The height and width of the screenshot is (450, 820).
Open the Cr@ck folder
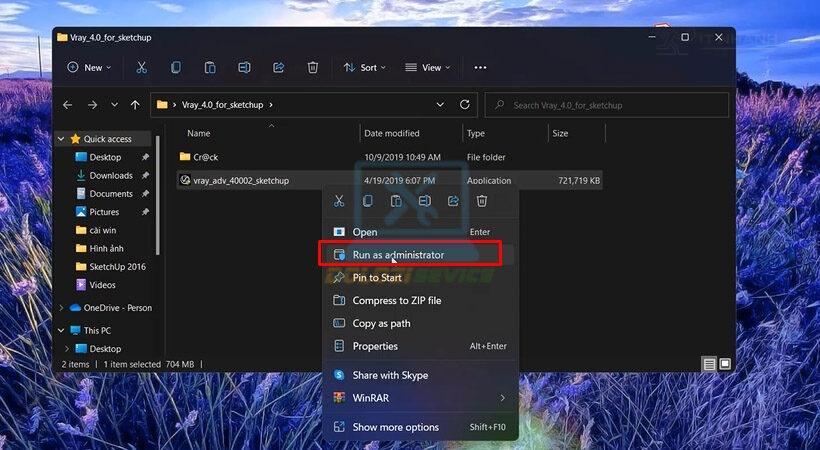pyautogui.click(x=206, y=157)
